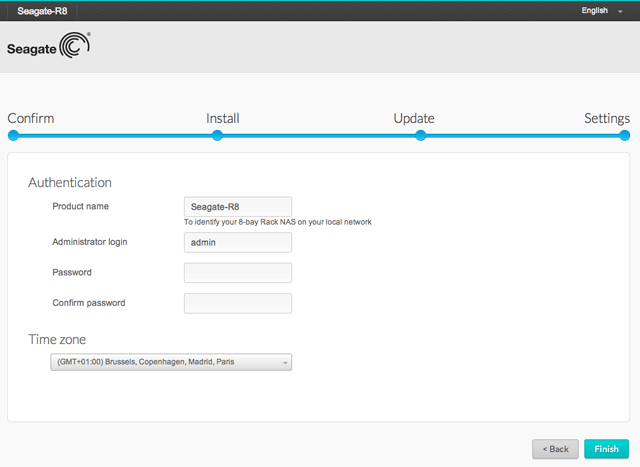Select the Update step dot

pyautogui.click(x=420, y=136)
